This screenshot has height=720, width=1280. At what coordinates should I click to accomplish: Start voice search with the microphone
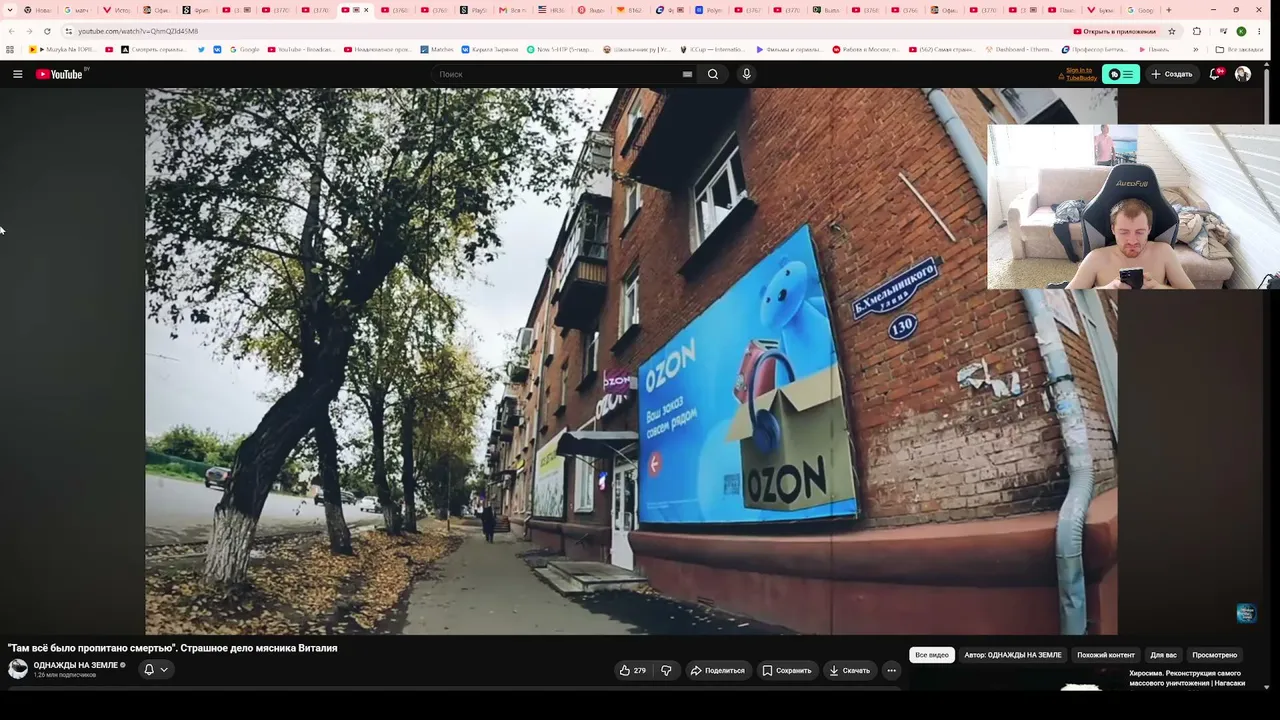coord(746,74)
